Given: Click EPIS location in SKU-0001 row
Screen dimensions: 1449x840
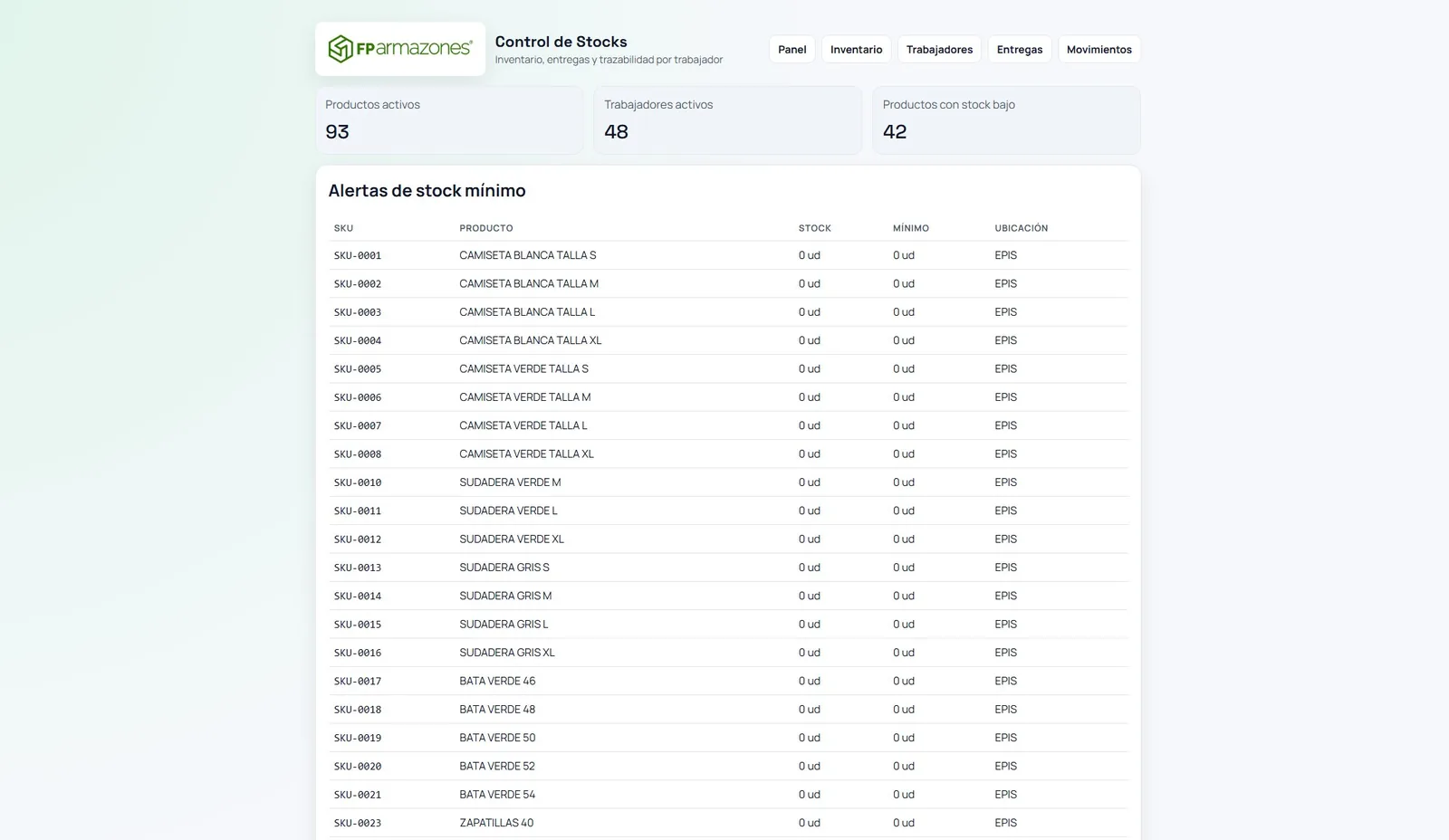Looking at the screenshot, I should tap(1005, 255).
